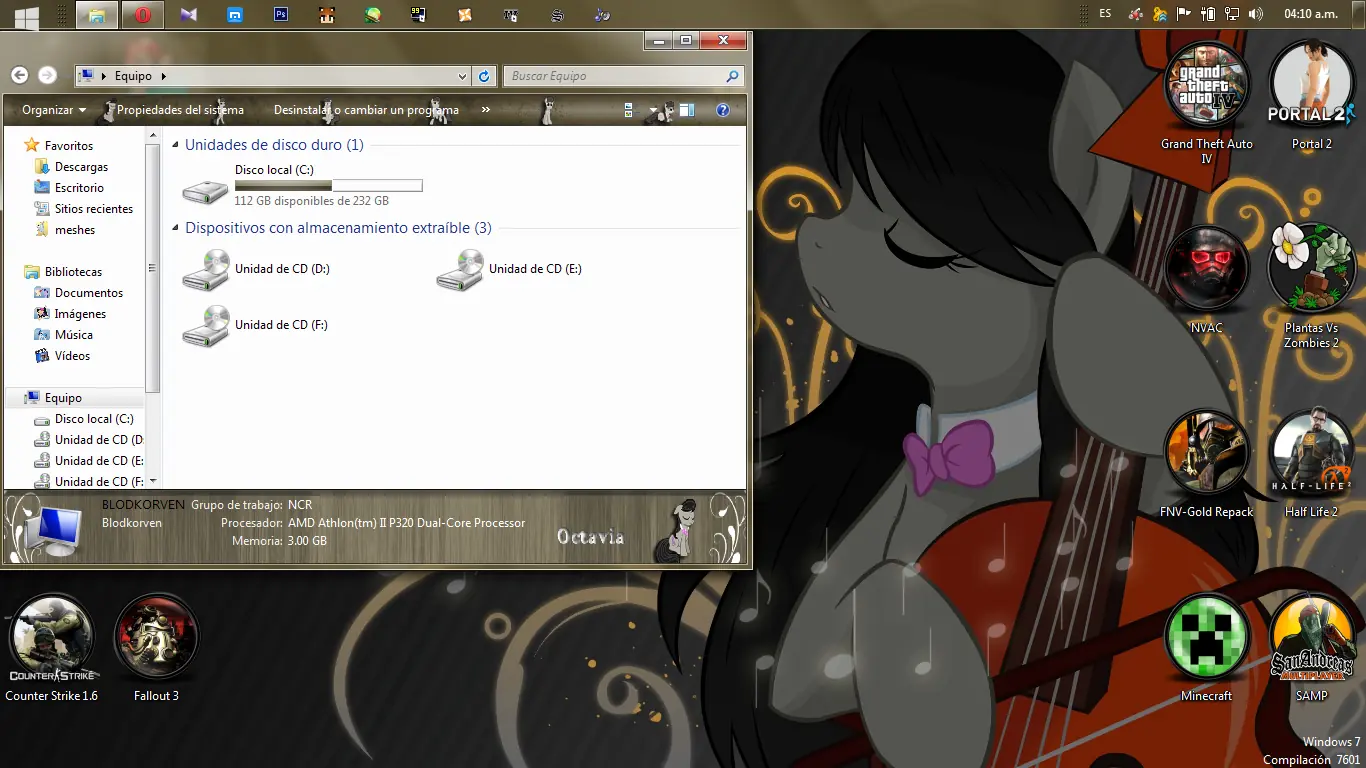
Task: Change the view with the views icon
Action: tap(630, 110)
